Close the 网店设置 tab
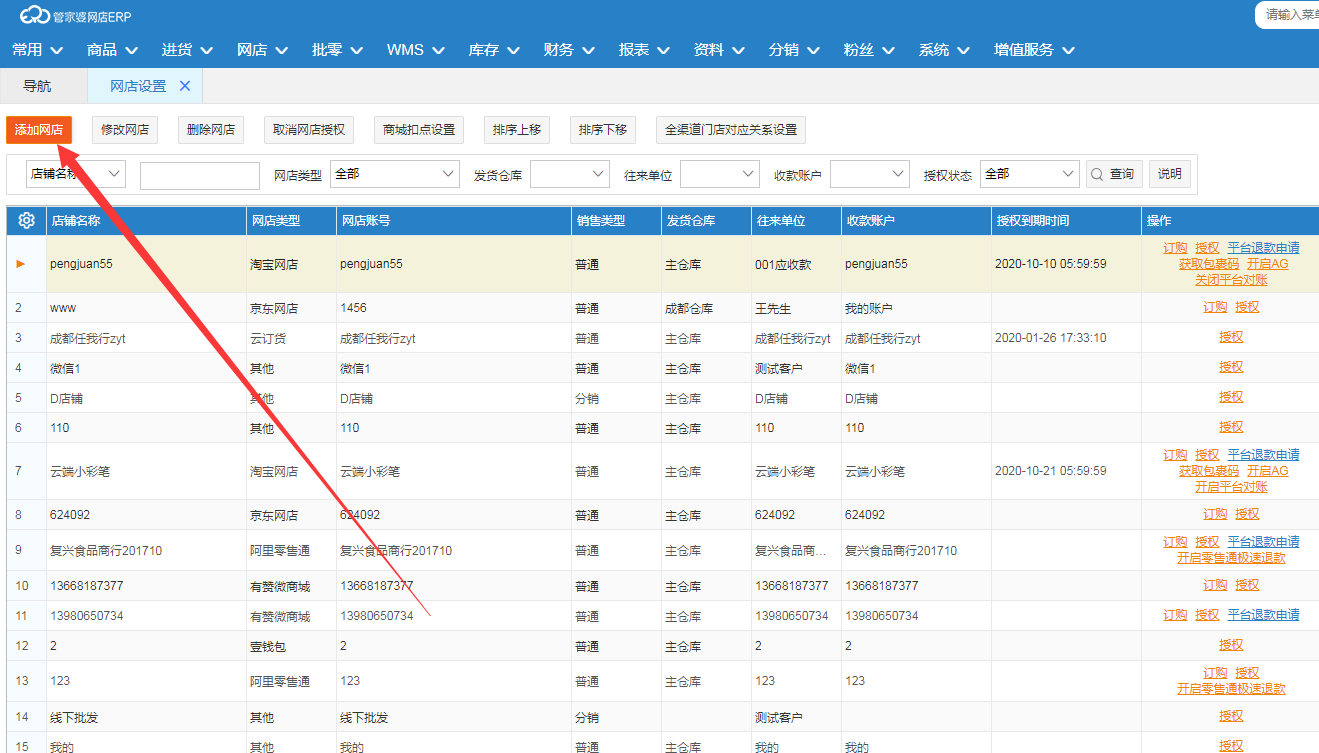The image size is (1319, 753). click(x=185, y=86)
